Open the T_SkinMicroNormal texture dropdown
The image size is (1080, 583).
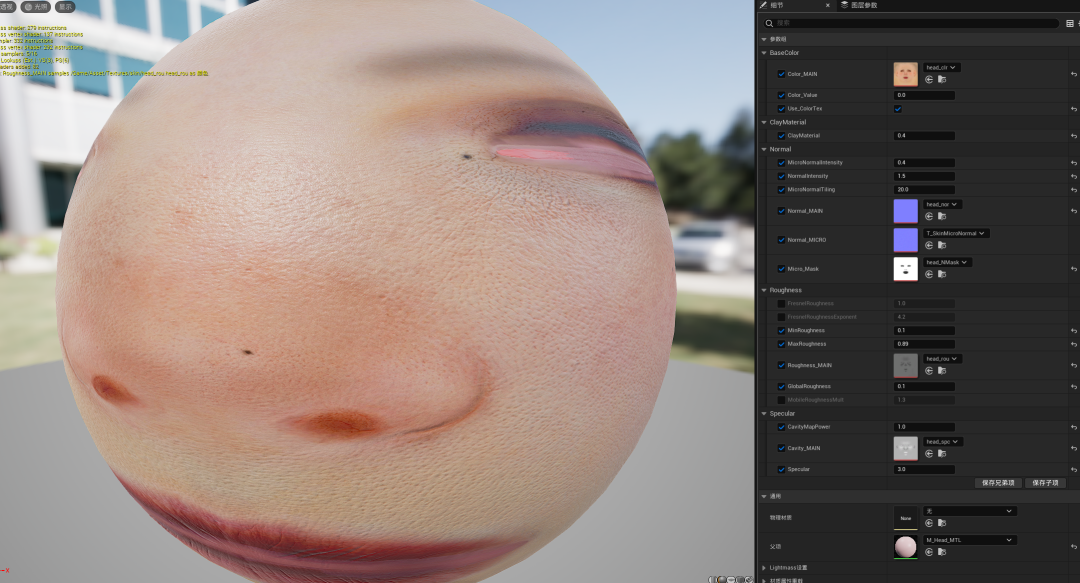pos(957,233)
